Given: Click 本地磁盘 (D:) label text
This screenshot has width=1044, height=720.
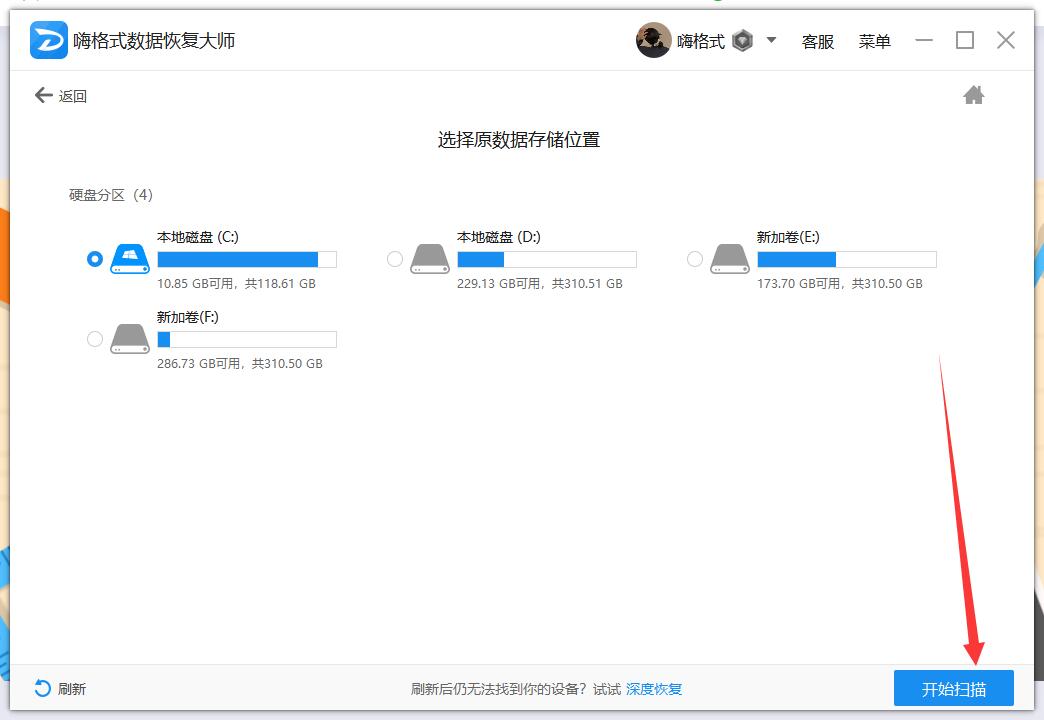Looking at the screenshot, I should 499,237.
